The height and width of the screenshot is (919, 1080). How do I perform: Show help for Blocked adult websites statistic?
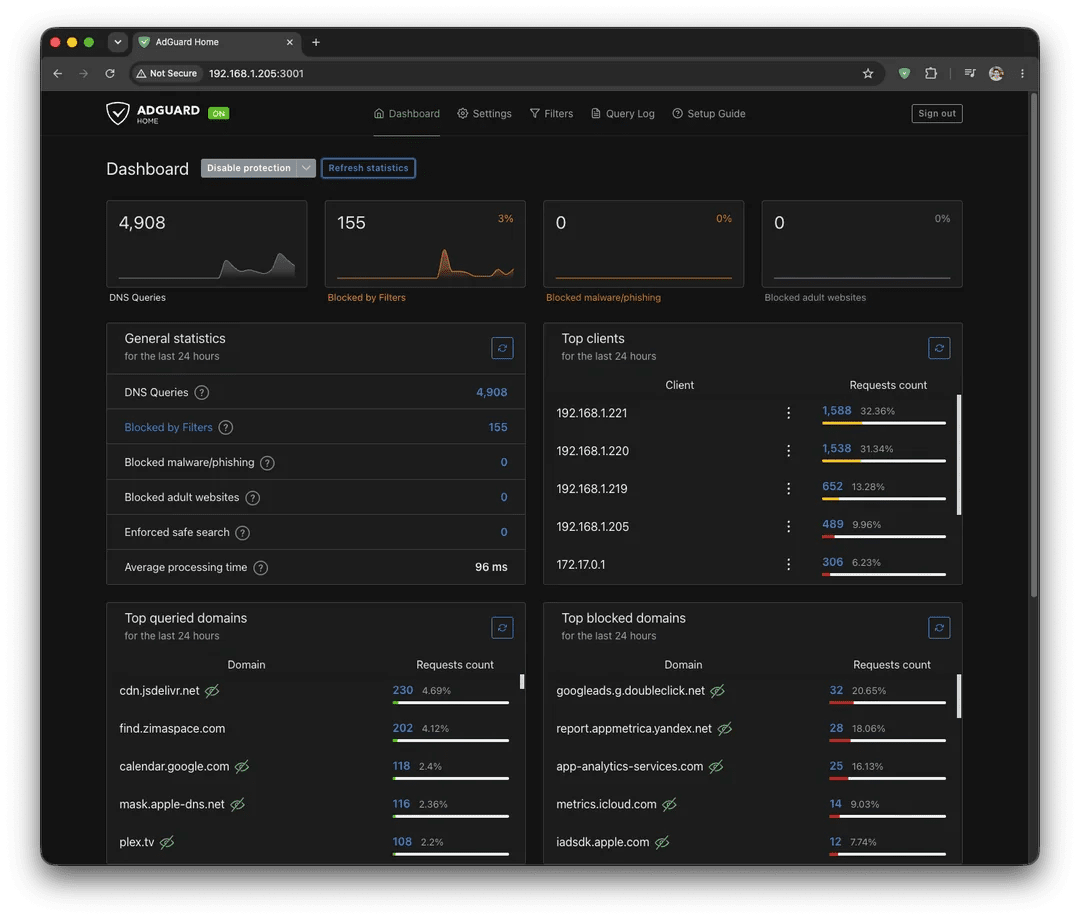point(253,498)
